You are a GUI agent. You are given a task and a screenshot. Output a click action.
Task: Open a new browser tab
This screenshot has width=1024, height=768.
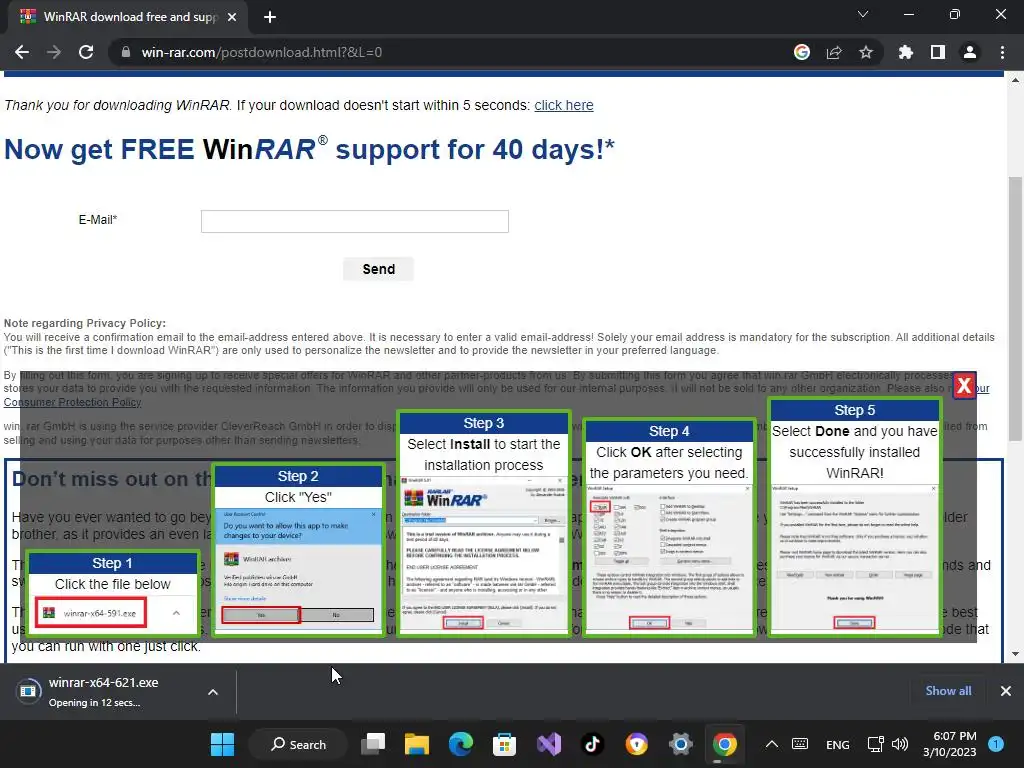tap(270, 17)
